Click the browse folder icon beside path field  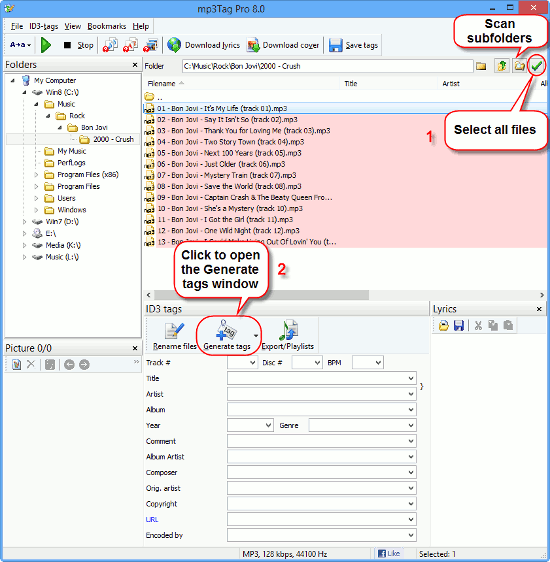(481, 66)
